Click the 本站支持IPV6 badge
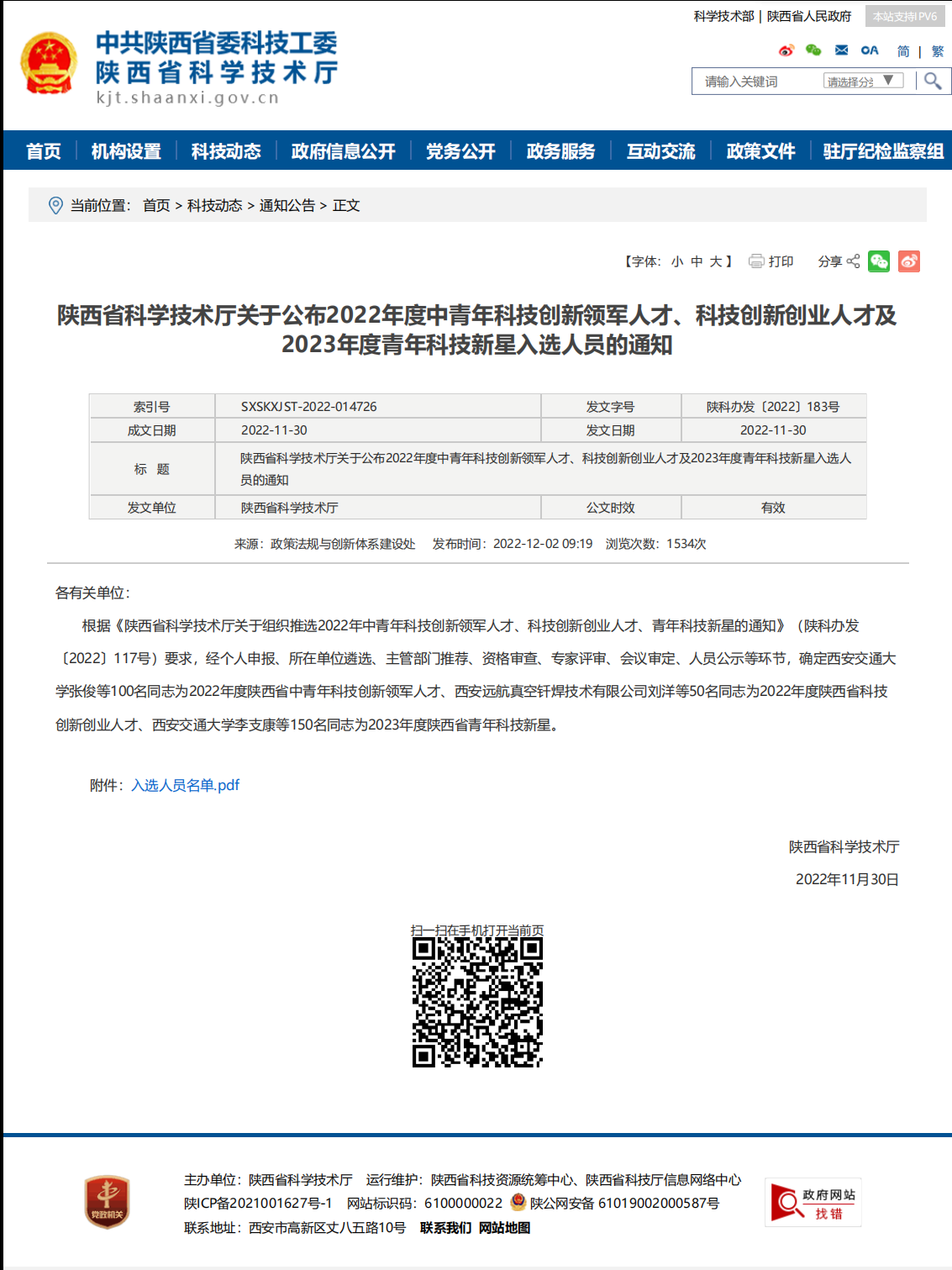The image size is (952, 1270). click(905, 16)
